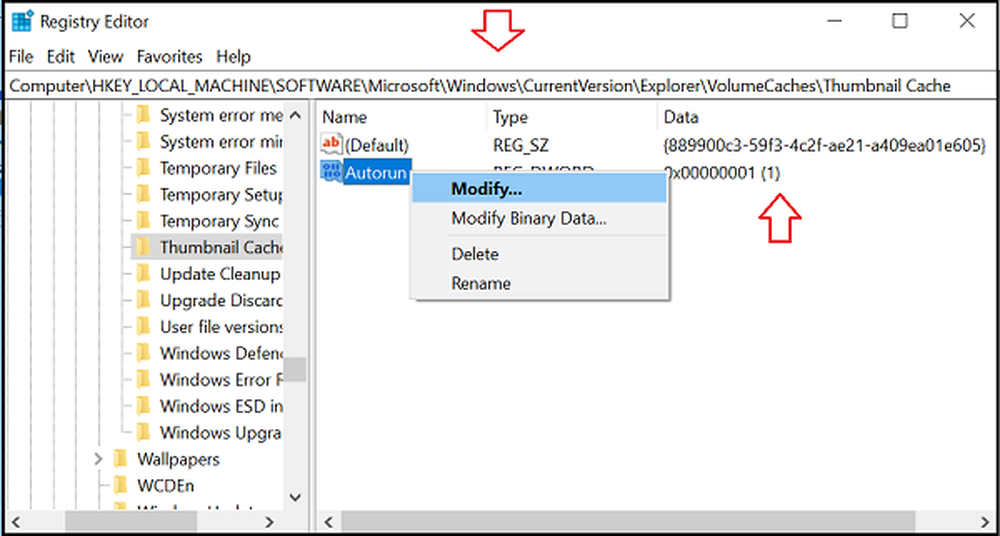Click folder icon beside Temporary Sync
Screen dimensions: 1000x536
pyautogui.click(x=143, y=221)
